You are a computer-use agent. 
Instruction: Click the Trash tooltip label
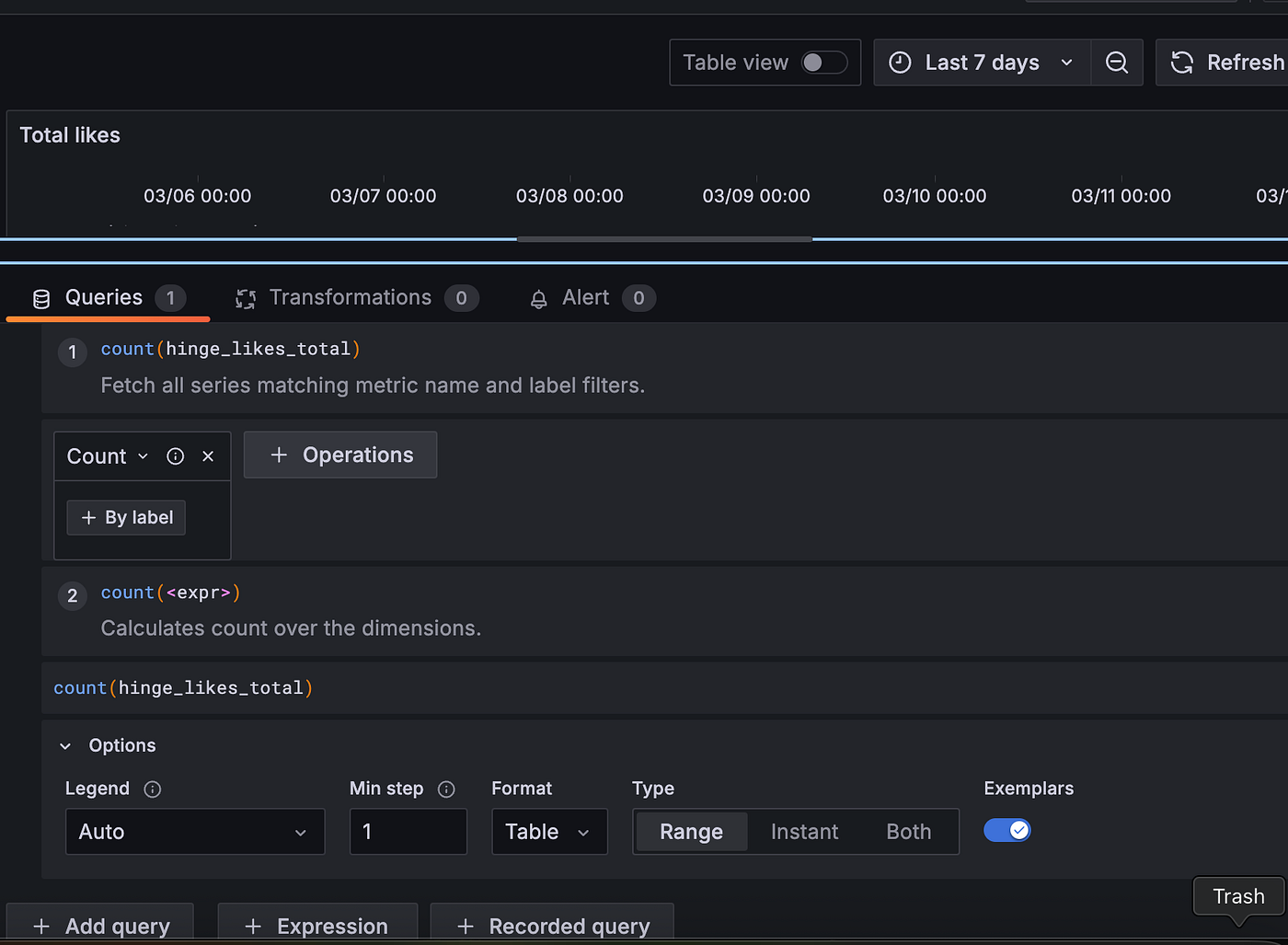pyautogui.click(x=1238, y=896)
